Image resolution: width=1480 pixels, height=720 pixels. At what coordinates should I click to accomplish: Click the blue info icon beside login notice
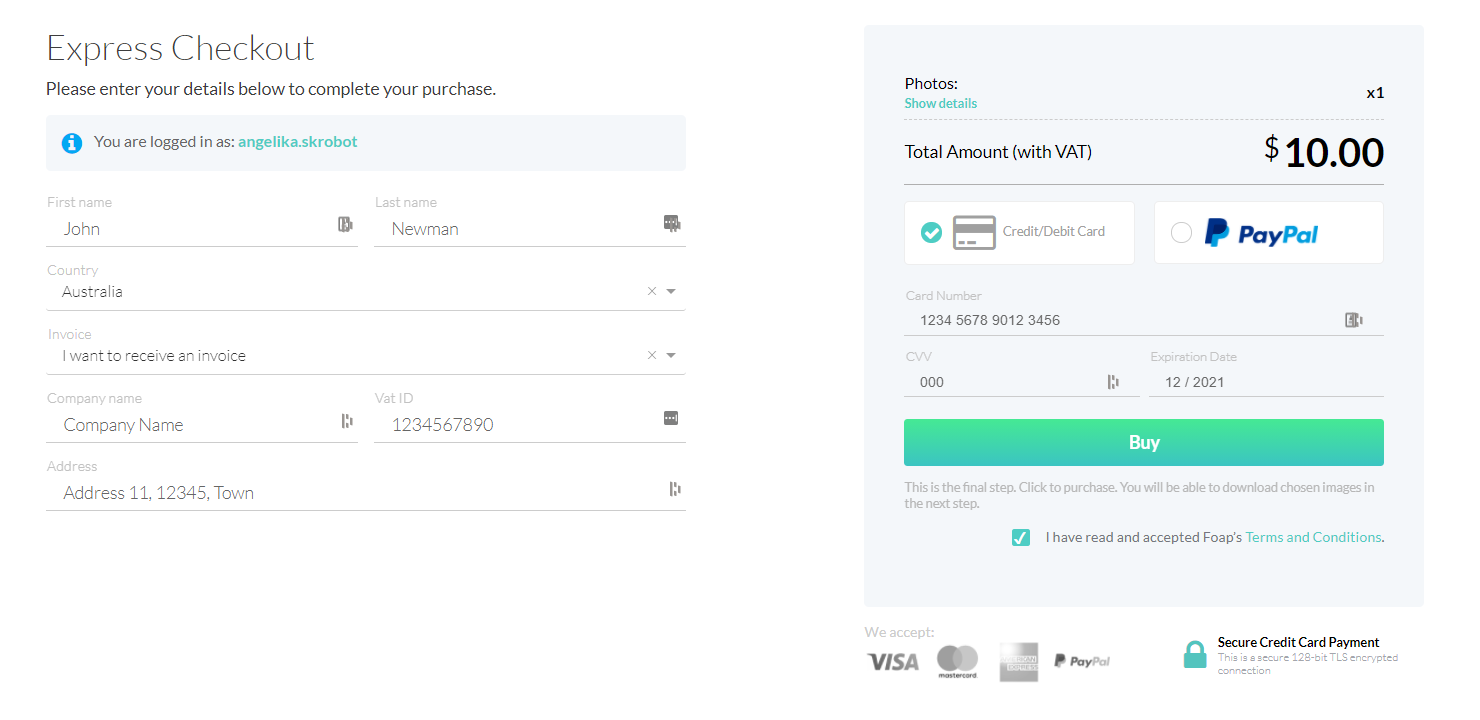[72, 143]
